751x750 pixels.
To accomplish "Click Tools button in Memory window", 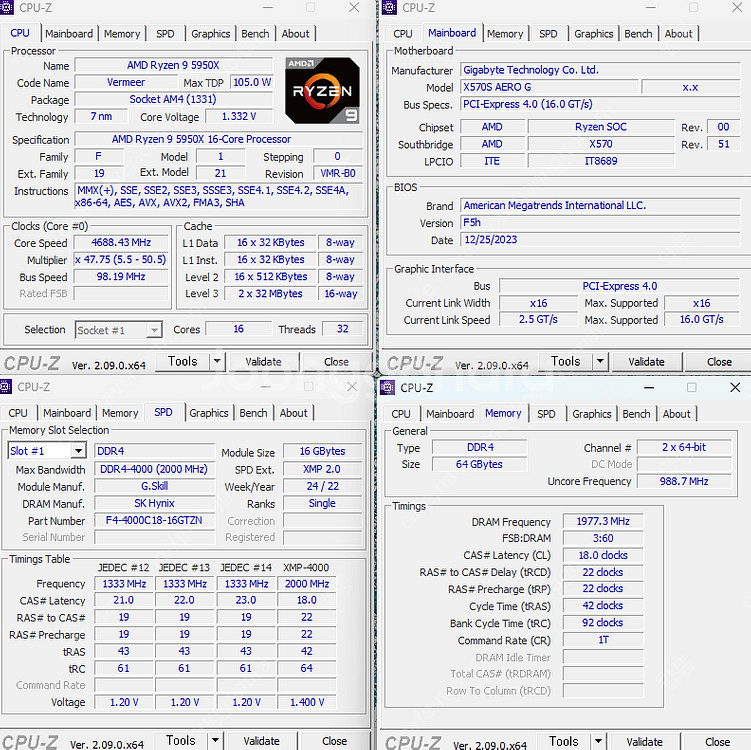I will [564, 741].
